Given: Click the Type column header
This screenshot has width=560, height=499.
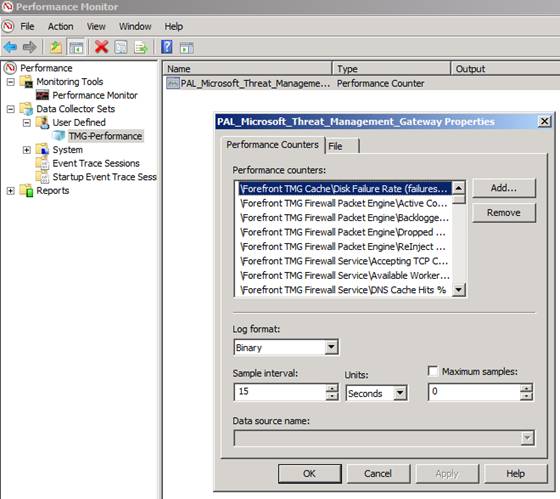Looking at the screenshot, I should click(391, 69).
